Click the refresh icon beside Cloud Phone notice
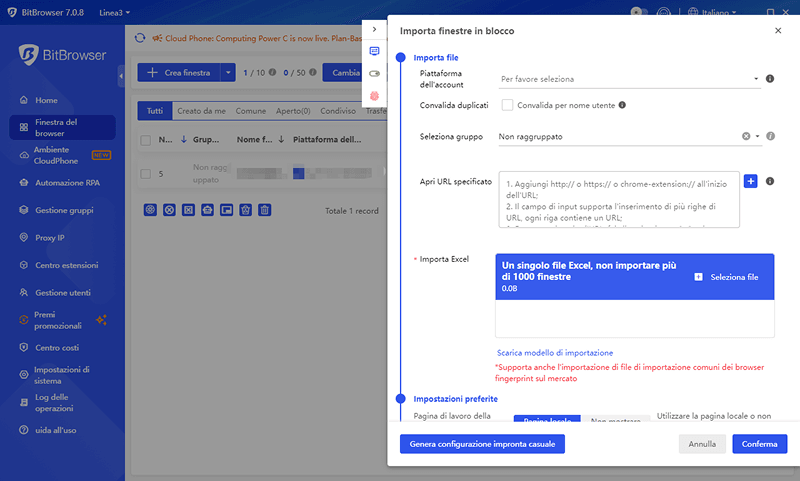The image size is (800, 481). 140,39
